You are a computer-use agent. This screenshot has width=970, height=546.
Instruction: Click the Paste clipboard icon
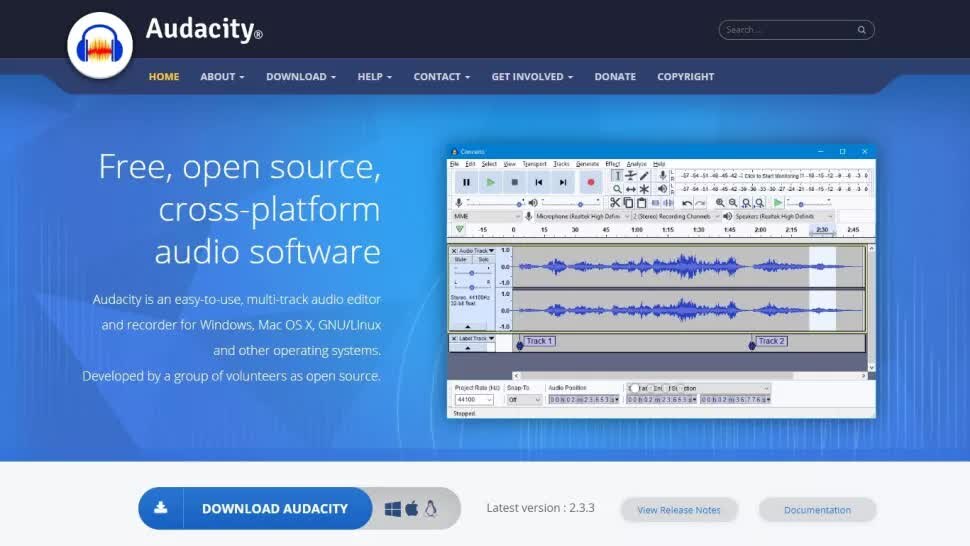[x=642, y=202]
